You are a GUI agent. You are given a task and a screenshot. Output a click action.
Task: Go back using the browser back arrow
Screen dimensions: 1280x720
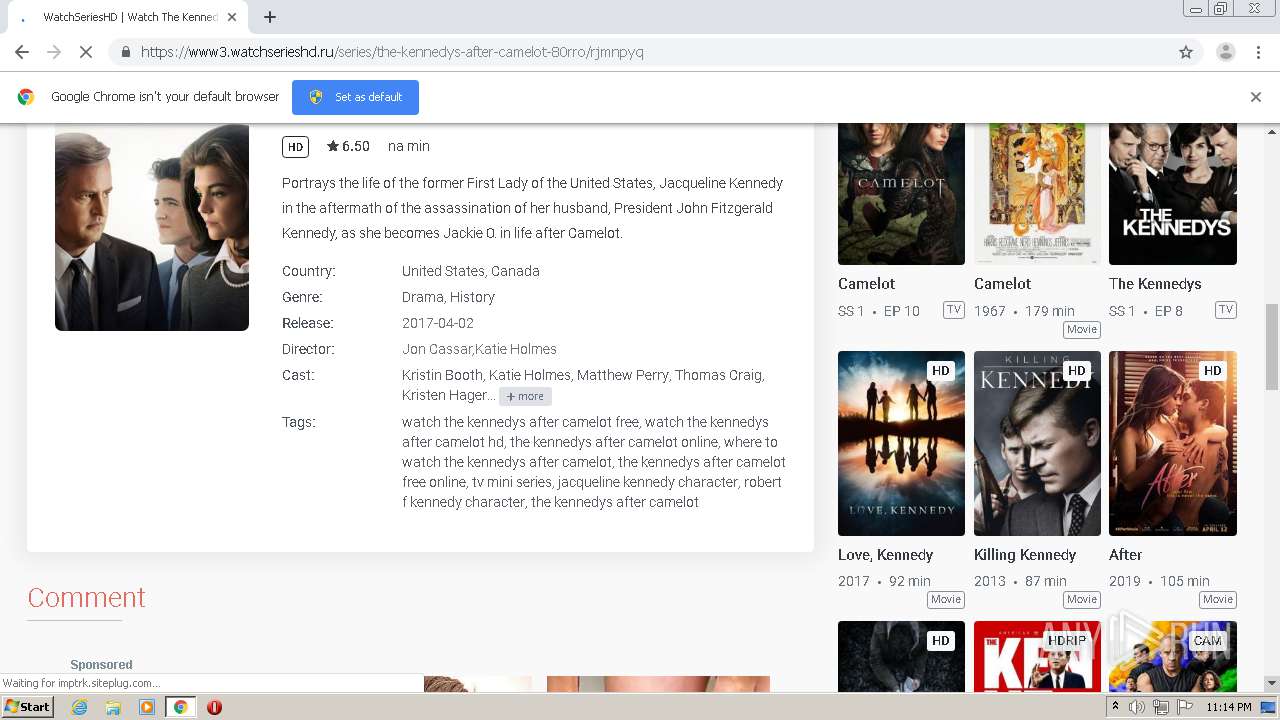point(22,52)
